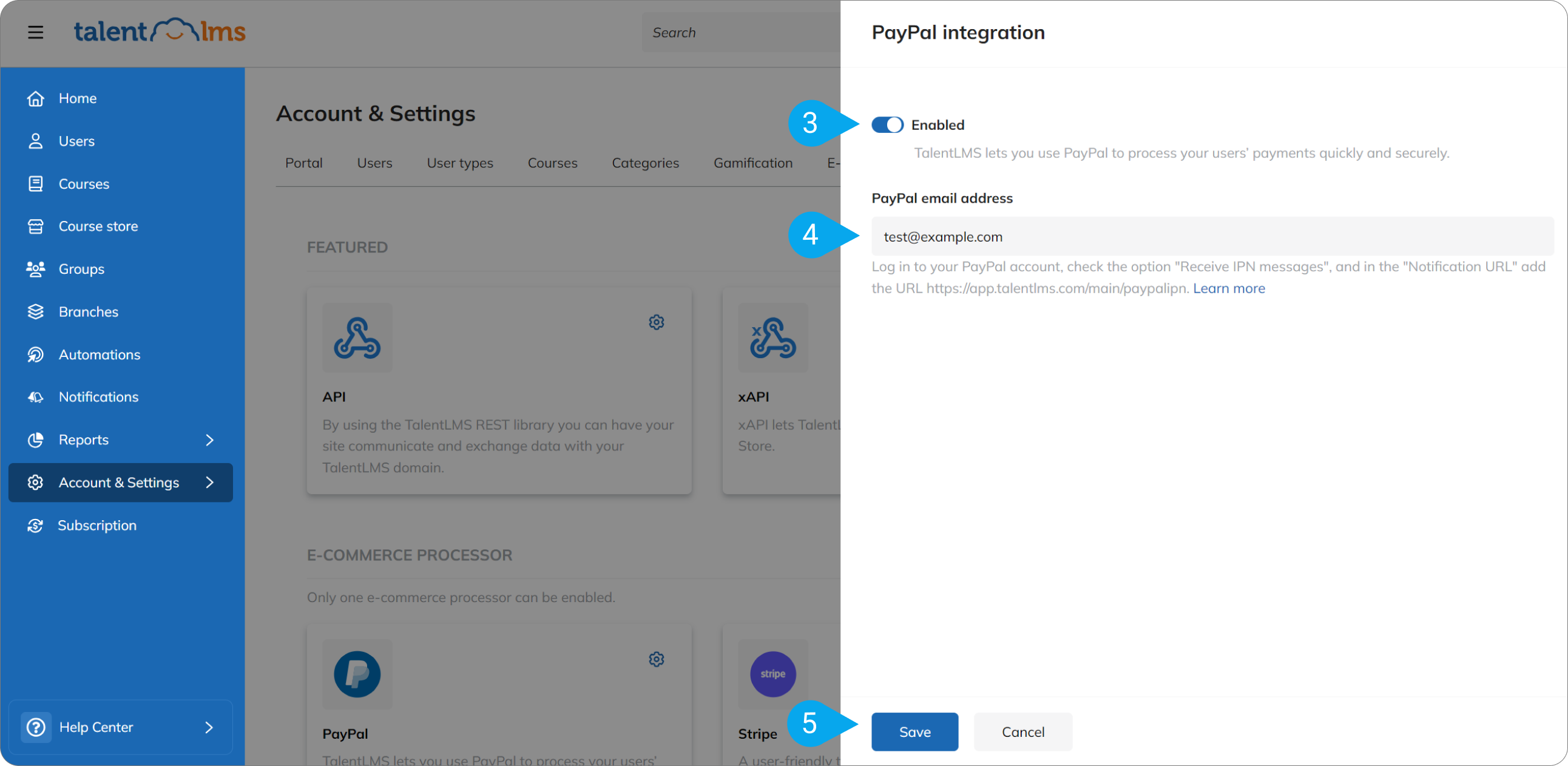
Task: Switch to the Categories tab
Action: pos(645,163)
